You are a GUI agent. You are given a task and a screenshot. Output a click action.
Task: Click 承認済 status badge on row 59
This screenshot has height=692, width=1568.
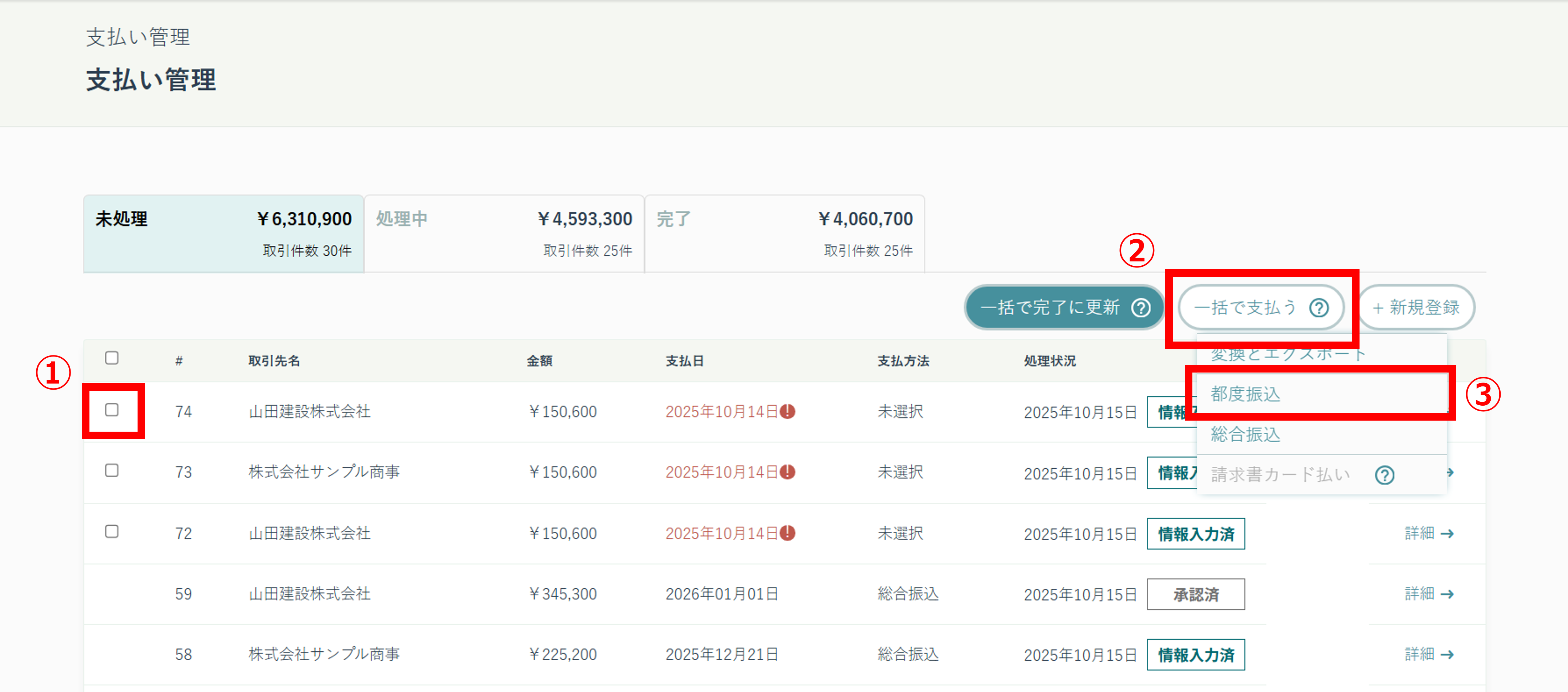1196,594
